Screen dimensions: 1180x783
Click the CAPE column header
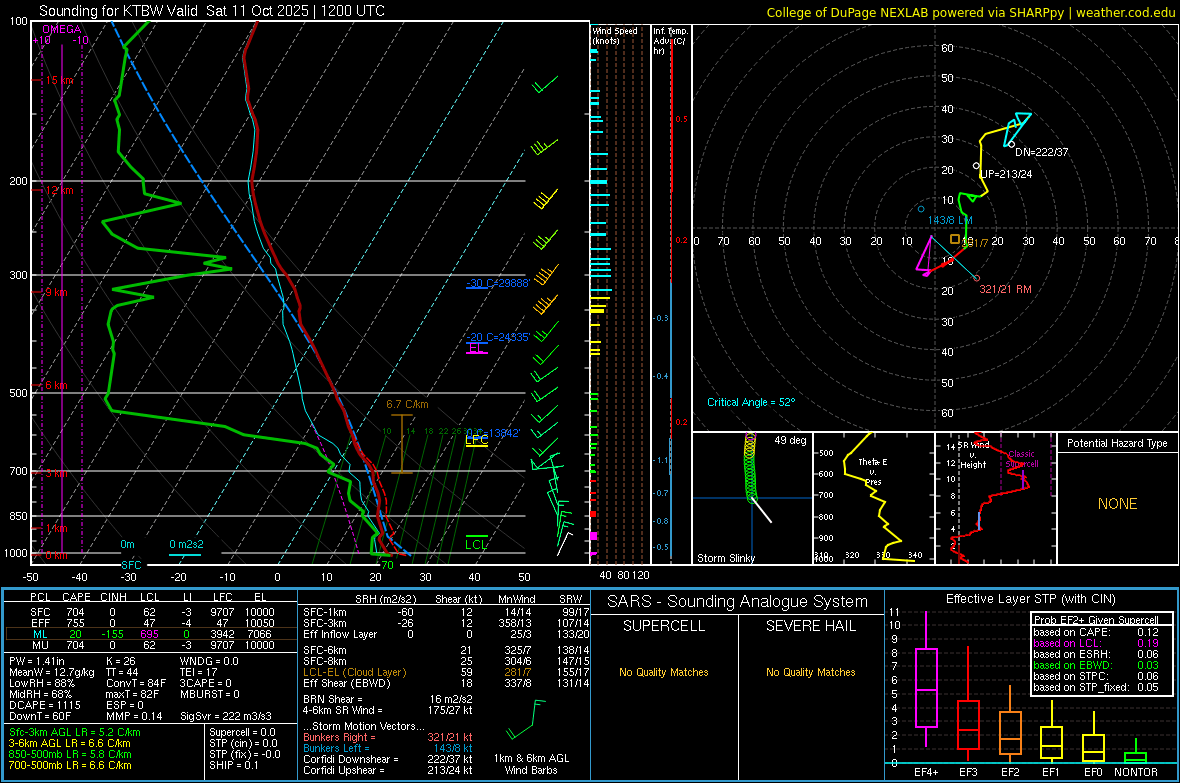point(76,597)
